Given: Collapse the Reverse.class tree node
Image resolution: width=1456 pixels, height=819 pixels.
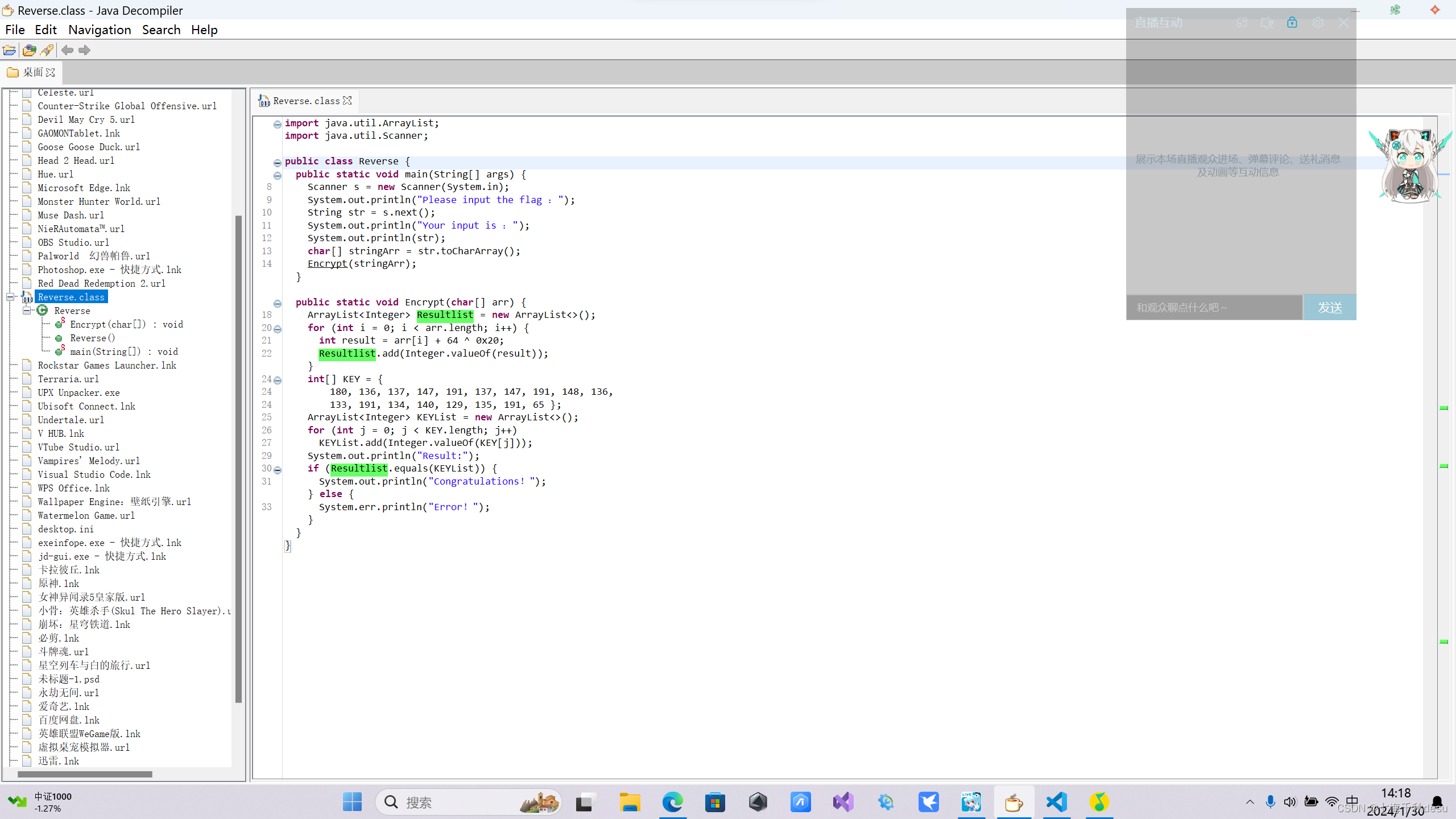Looking at the screenshot, I should tap(10, 296).
